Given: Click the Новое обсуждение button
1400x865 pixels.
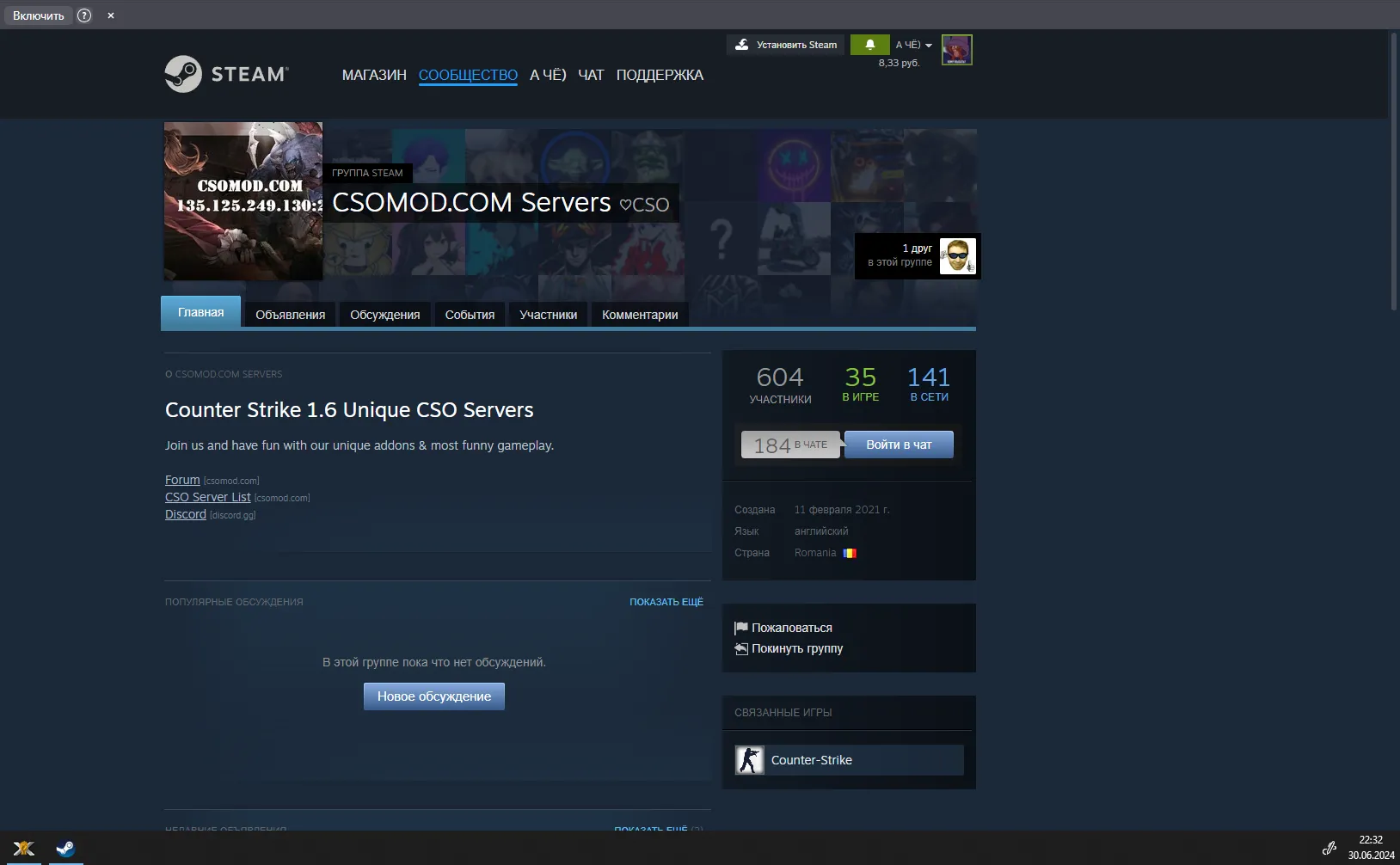Looking at the screenshot, I should point(433,696).
